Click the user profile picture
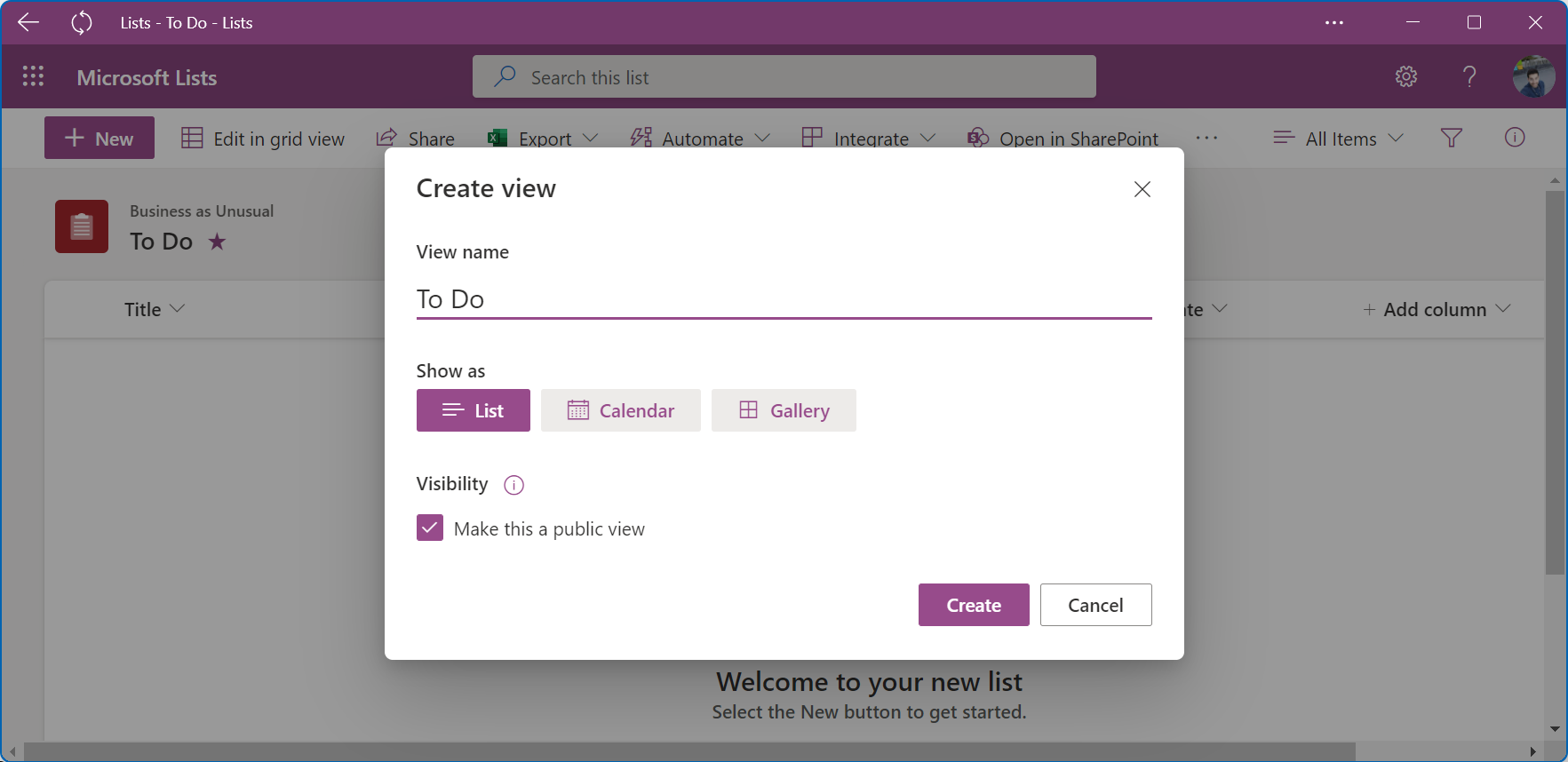 point(1533,77)
